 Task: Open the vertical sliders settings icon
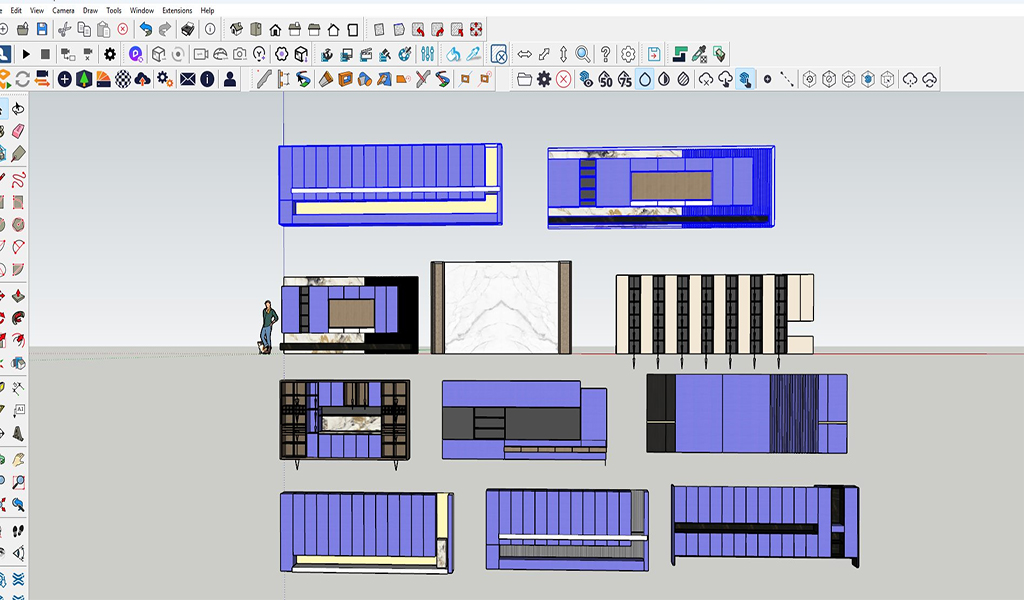point(428,54)
